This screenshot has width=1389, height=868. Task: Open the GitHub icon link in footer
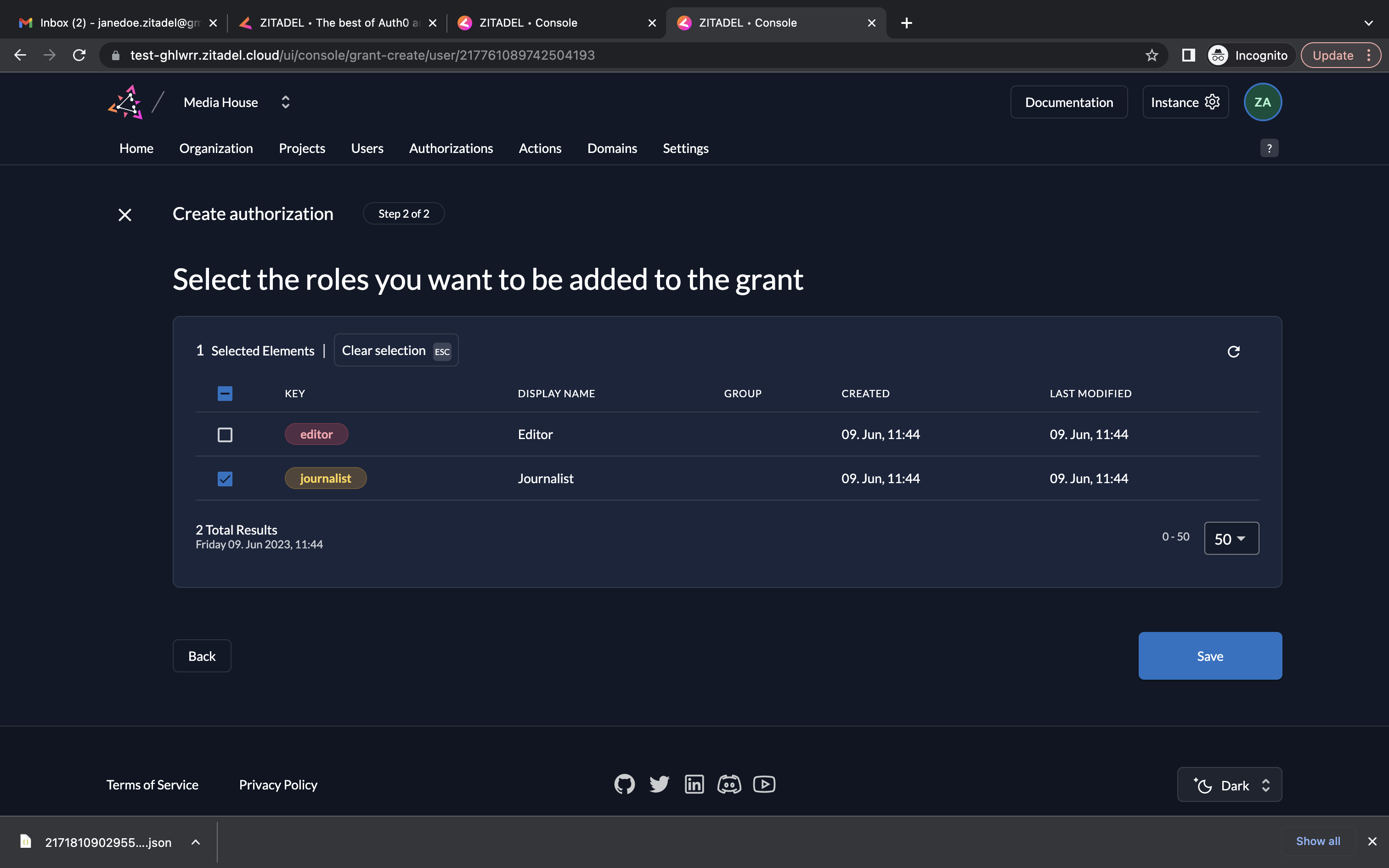[x=625, y=784]
